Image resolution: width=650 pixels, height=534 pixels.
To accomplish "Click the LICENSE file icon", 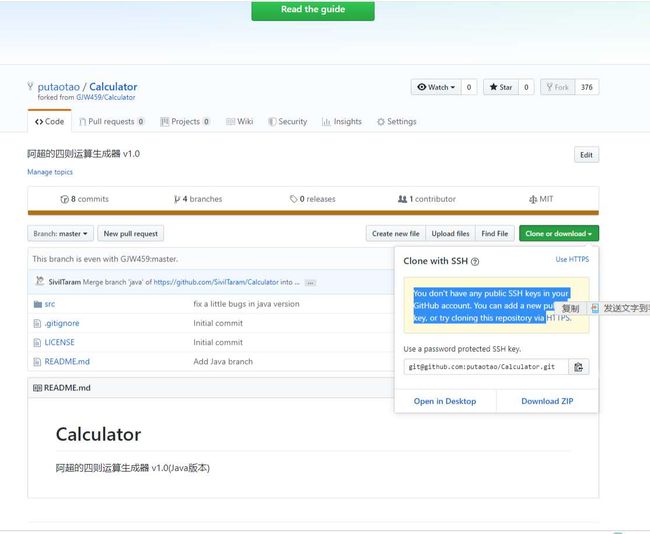I will (37, 342).
